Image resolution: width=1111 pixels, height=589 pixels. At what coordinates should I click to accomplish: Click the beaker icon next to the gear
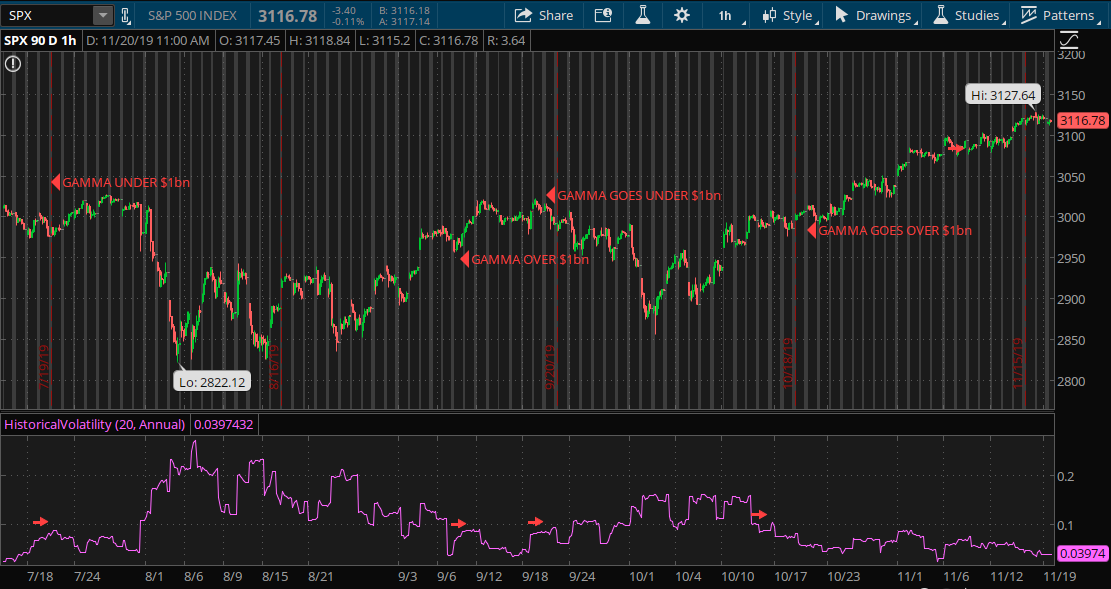point(642,16)
